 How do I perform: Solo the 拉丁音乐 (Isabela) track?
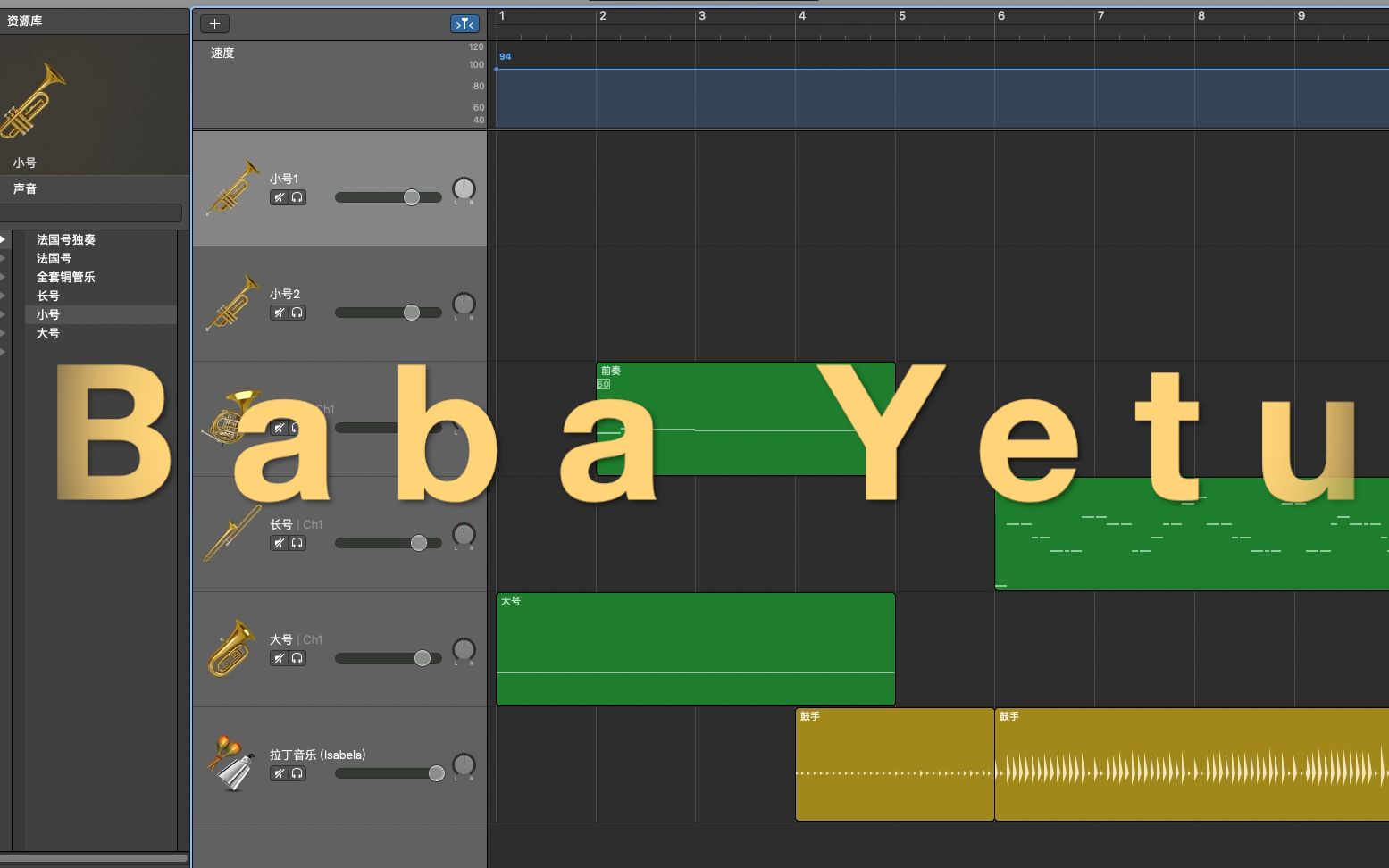click(x=297, y=773)
